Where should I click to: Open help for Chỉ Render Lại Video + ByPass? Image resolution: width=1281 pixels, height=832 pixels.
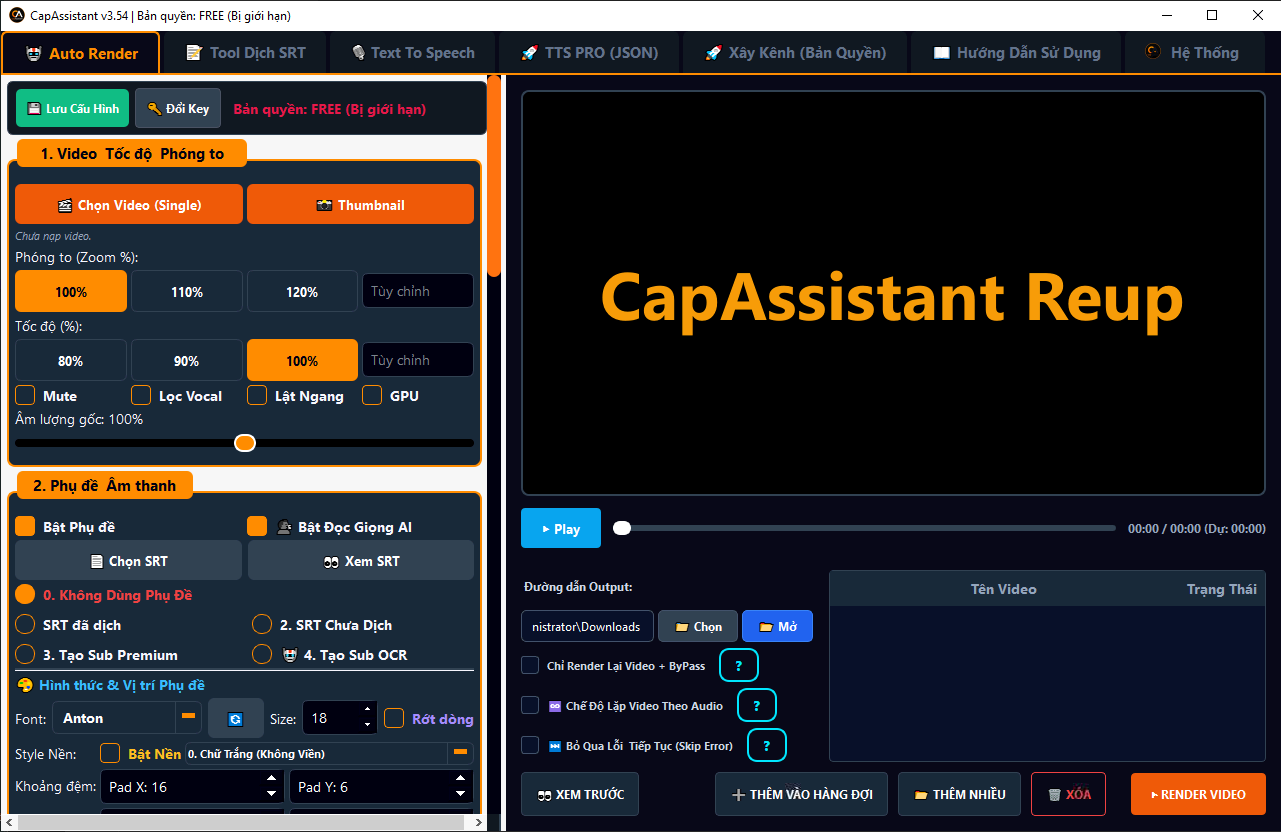(x=739, y=665)
